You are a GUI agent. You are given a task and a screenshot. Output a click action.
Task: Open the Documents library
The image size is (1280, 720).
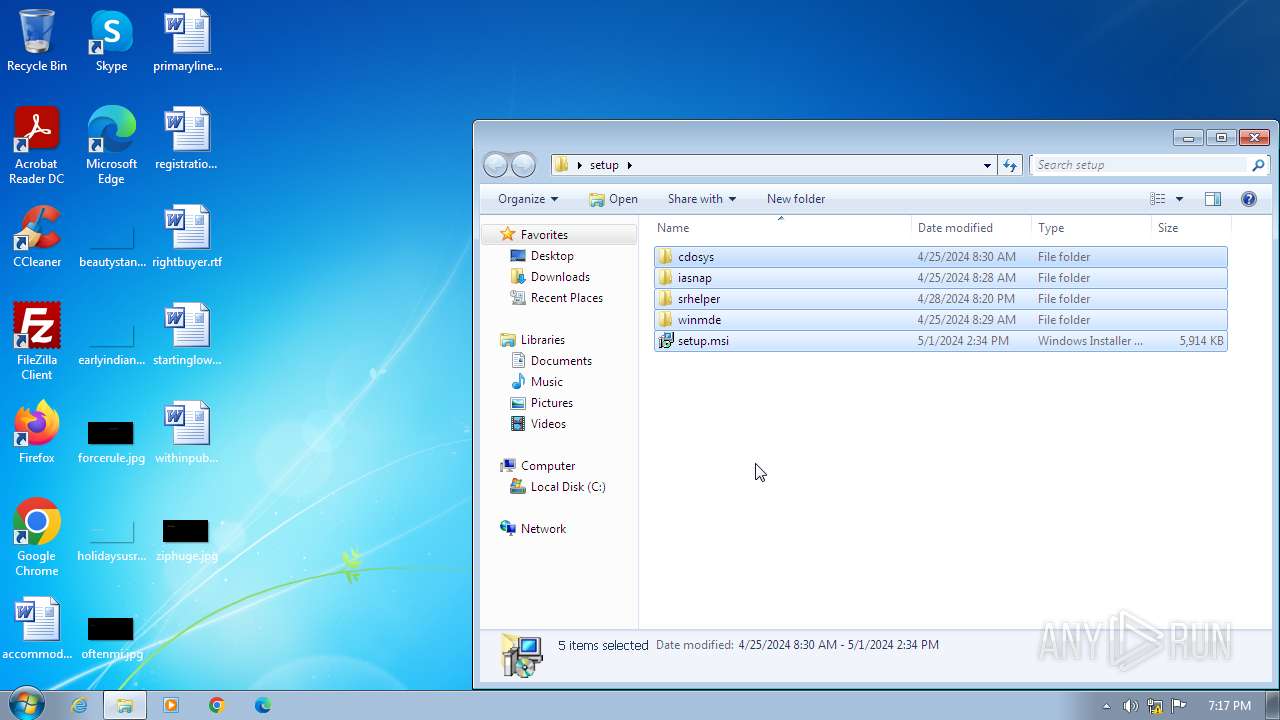(x=561, y=361)
